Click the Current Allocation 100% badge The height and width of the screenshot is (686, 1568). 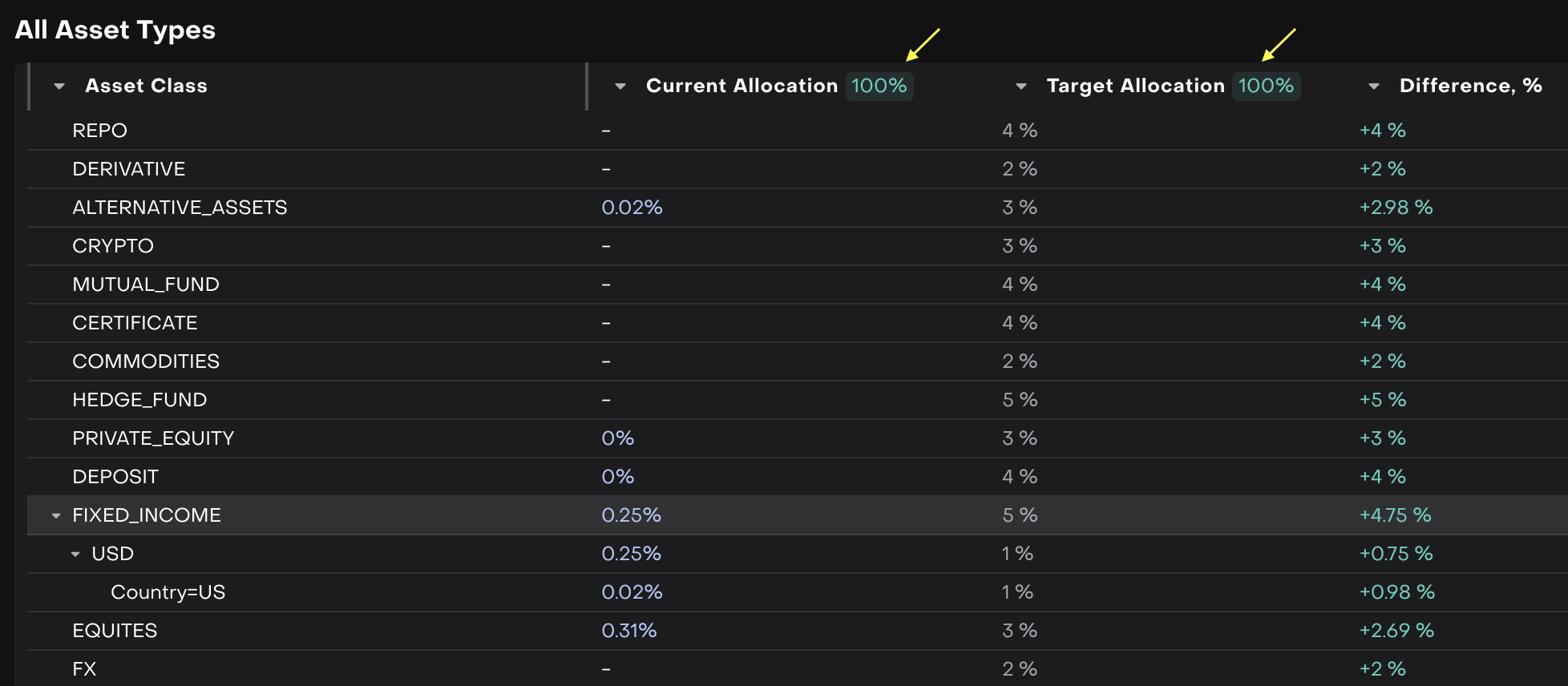tap(879, 86)
